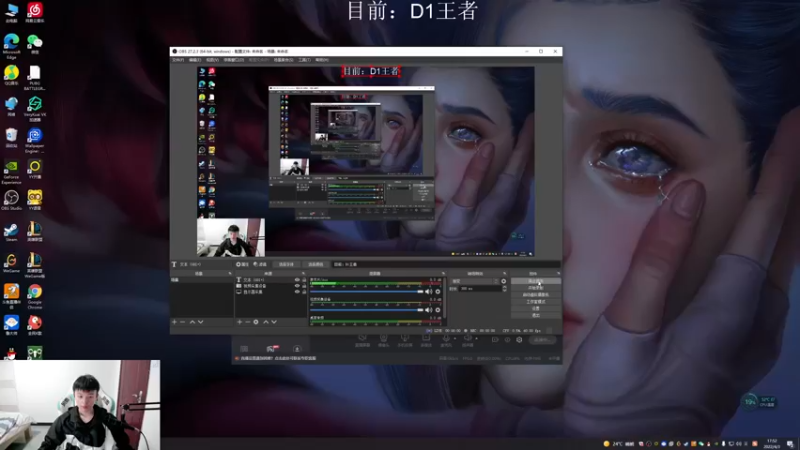Adjust transition duration stepper arrows
Image resolution: width=800 pixels, height=450 pixels.
click(x=505, y=288)
